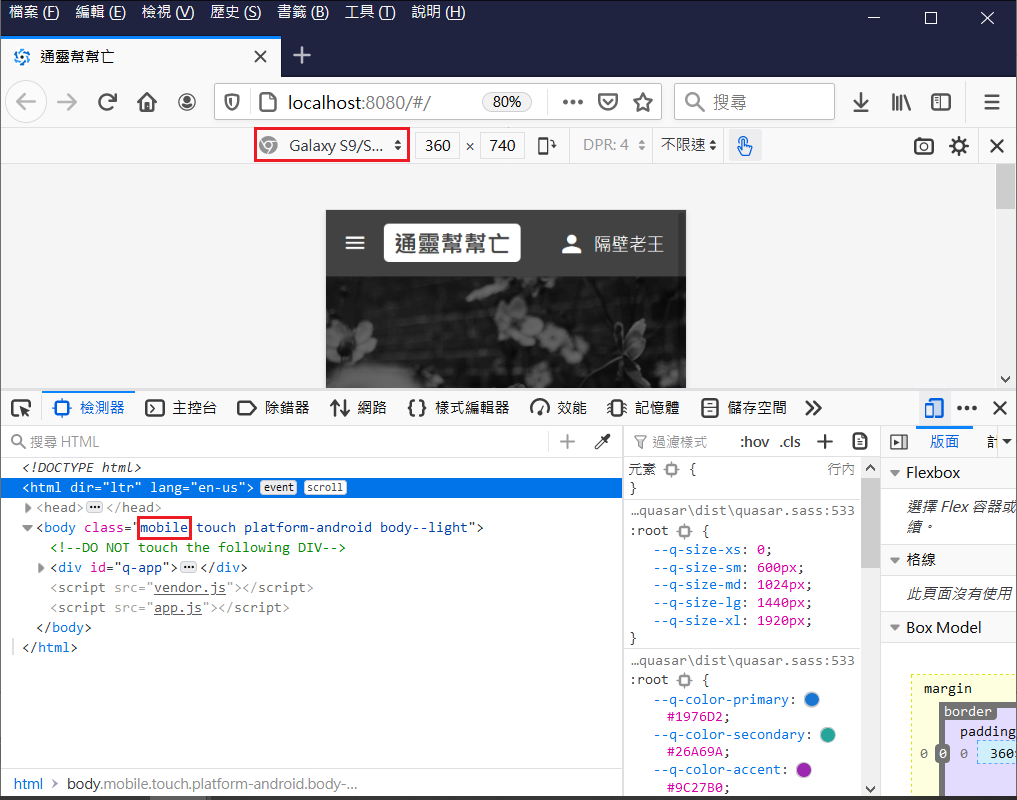Toggle print media simulation icon
Screen dimensions: 1017x800
(859, 442)
